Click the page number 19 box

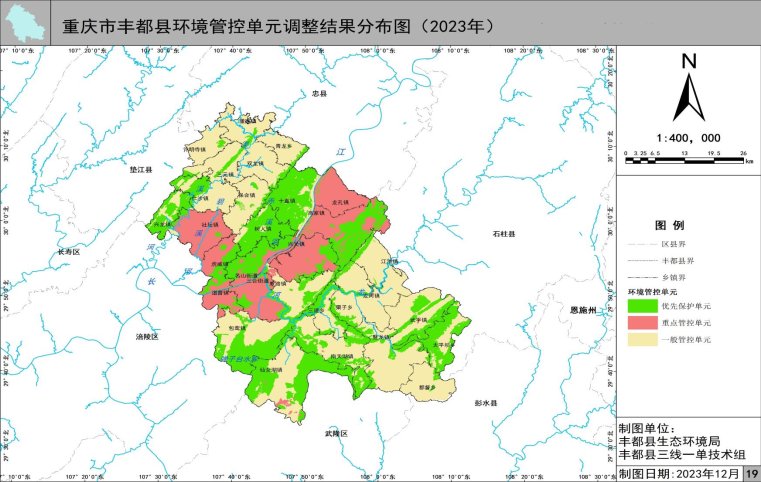(752, 473)
